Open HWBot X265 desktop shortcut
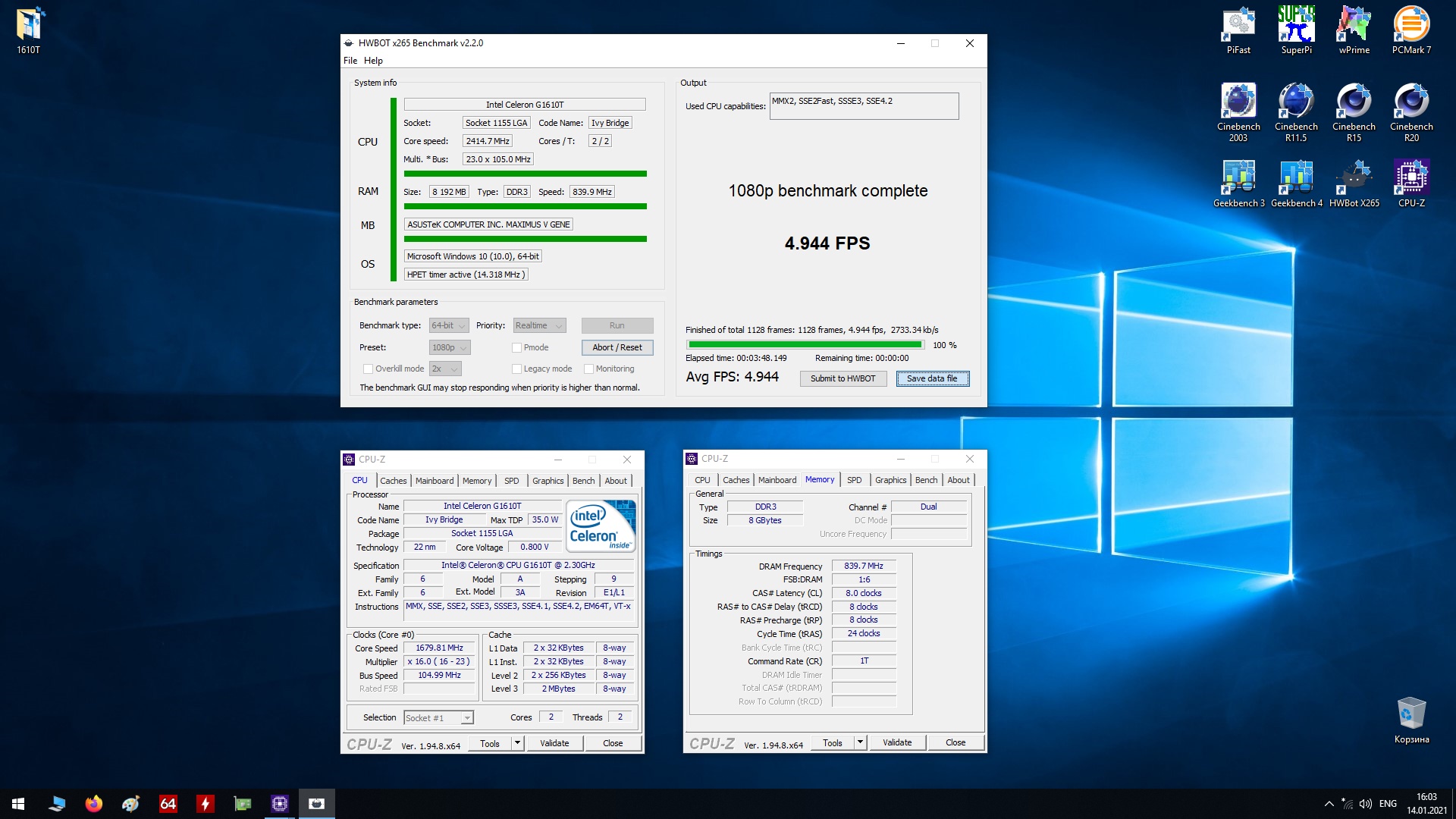Image resolution: width=1456 pixels, height=819 pixels. [x=1354, y=184]
